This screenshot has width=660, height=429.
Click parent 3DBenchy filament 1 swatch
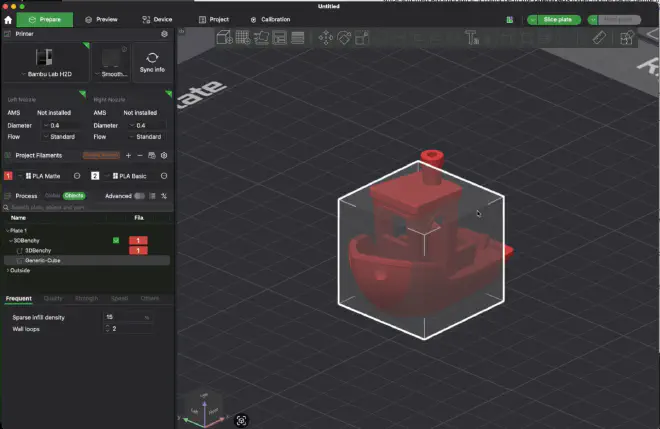pyautogui.click(x=138, y=240)
